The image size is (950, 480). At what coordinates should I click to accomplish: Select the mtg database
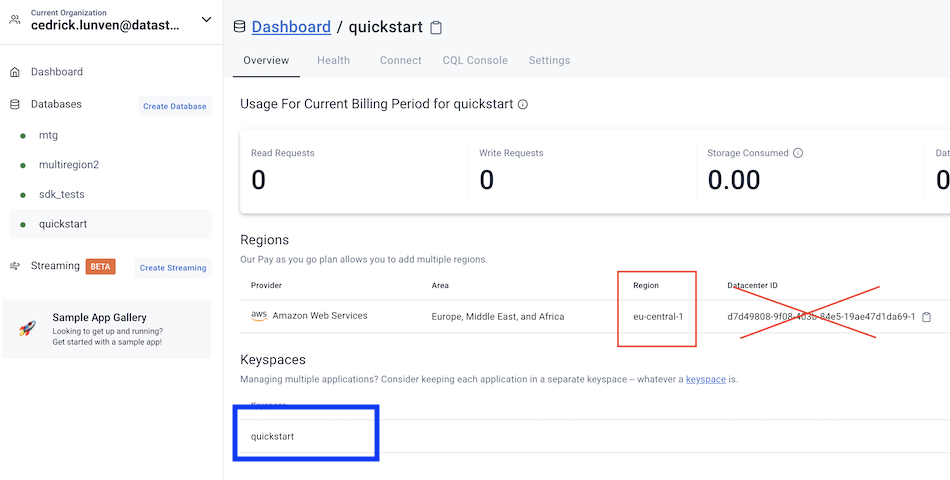(x=48, y=135)
